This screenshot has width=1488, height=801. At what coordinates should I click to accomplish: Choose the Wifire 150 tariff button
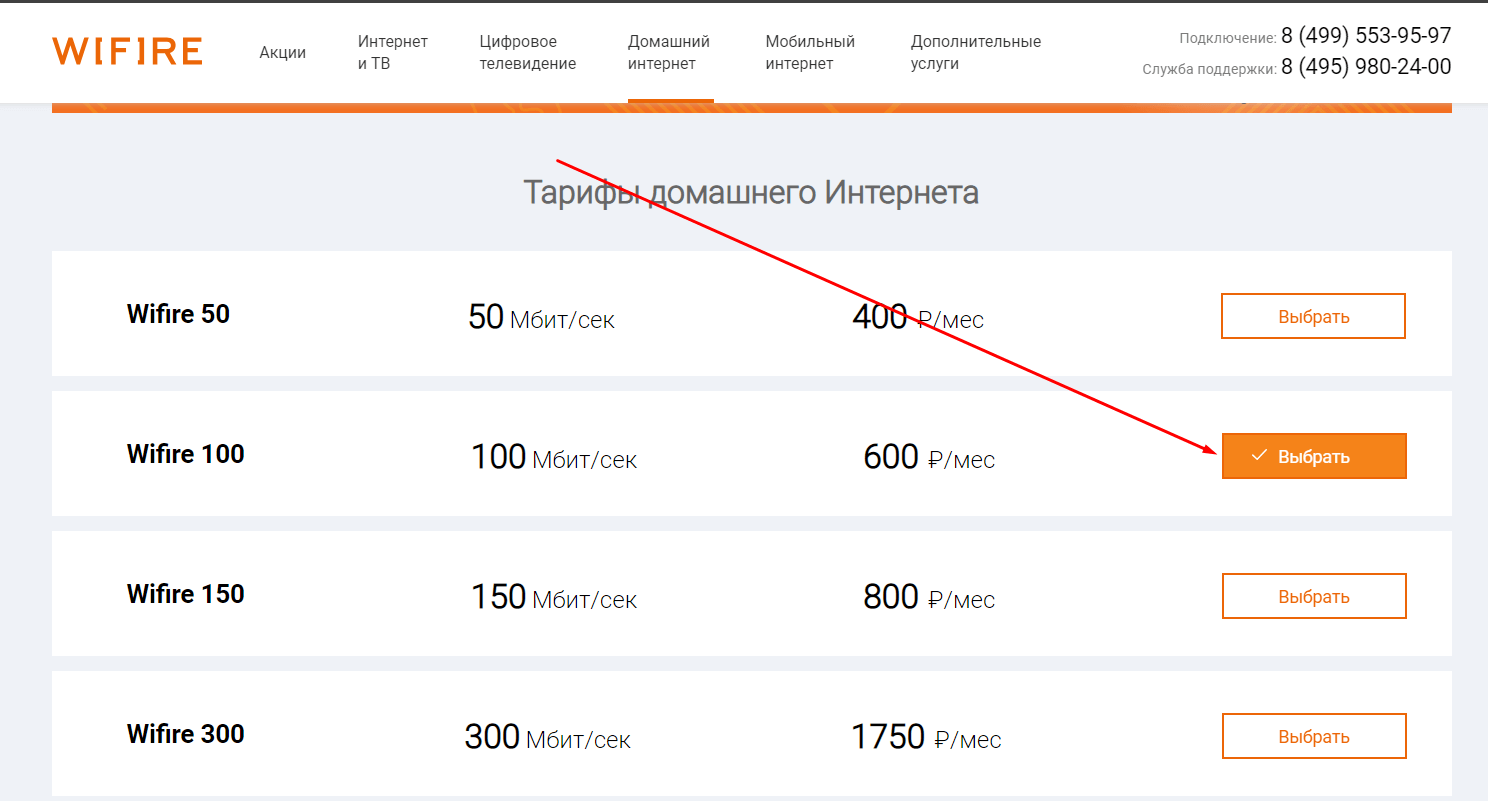click(x=1314, y=596)
